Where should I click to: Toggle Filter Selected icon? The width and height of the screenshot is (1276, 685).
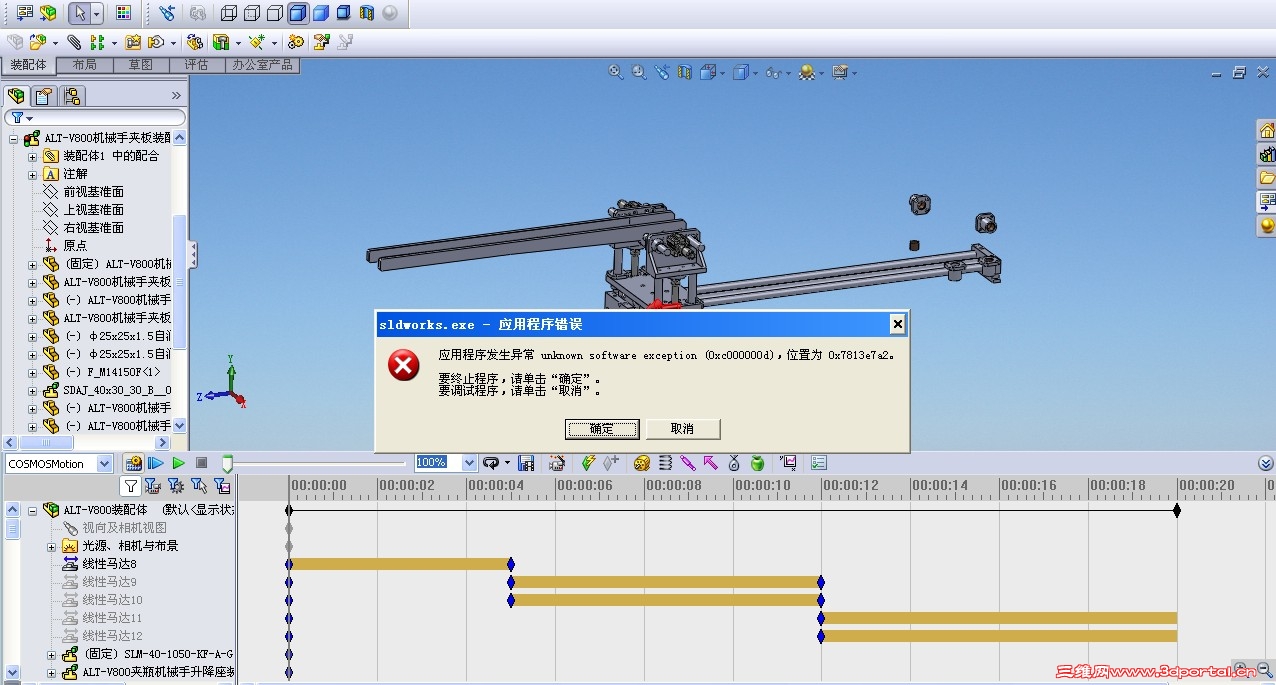coord(198,486)
